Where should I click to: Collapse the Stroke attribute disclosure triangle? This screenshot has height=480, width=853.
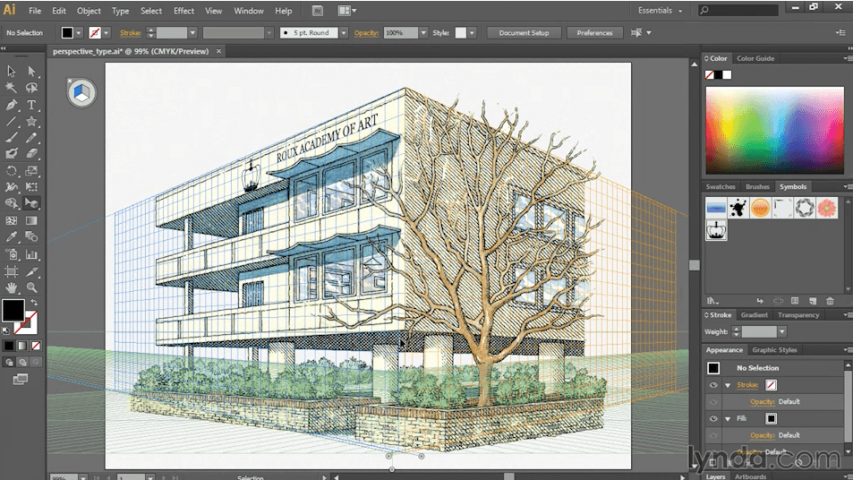(x=728, y=385)
